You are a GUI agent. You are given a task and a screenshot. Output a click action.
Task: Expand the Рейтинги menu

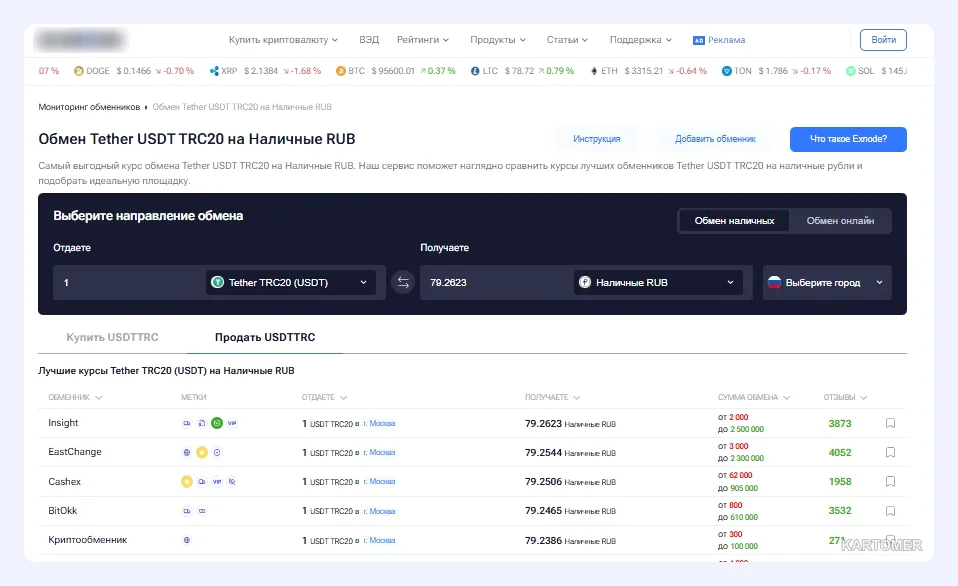click(x=423, y=40)
